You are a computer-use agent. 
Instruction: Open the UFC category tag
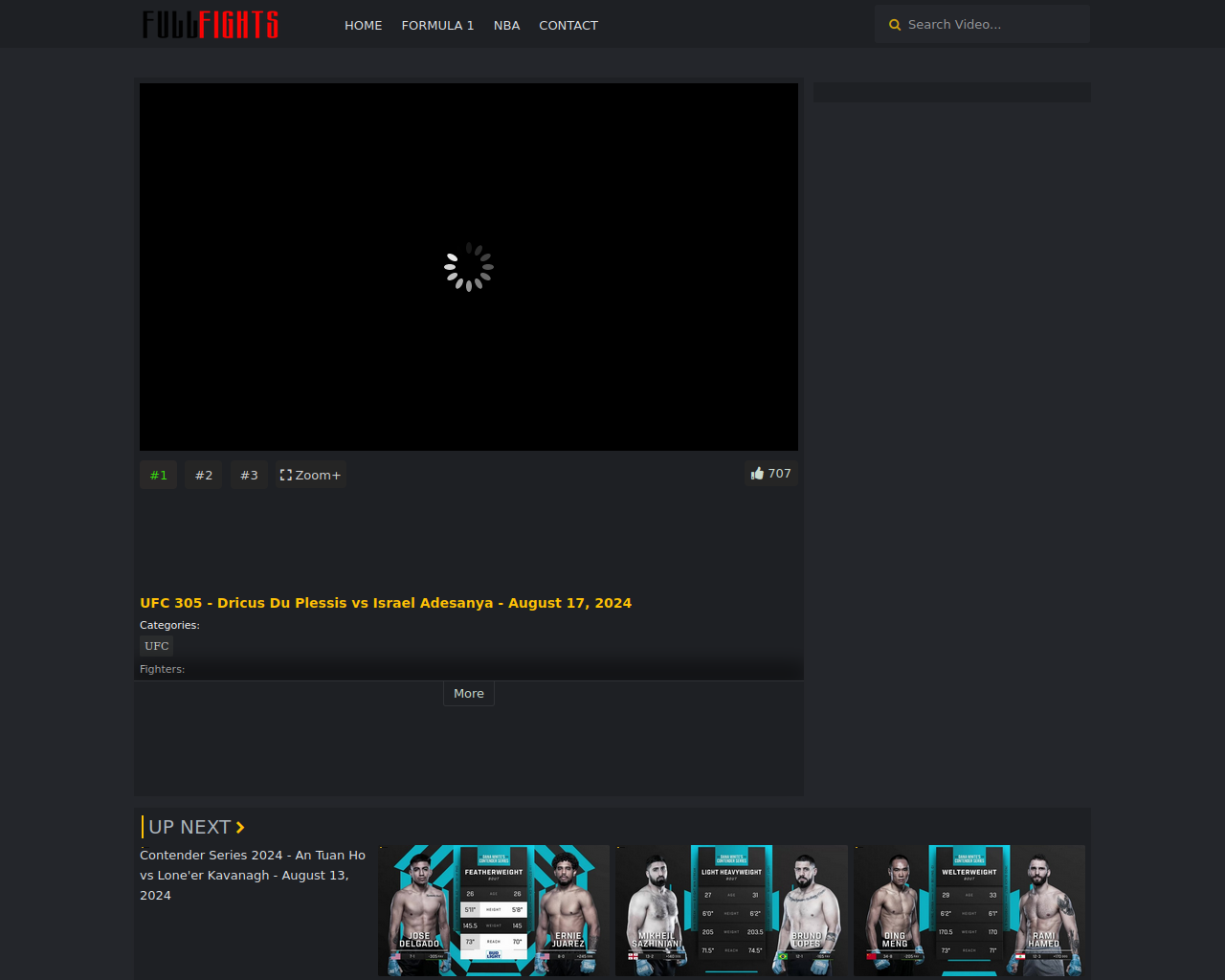point(157,646)
